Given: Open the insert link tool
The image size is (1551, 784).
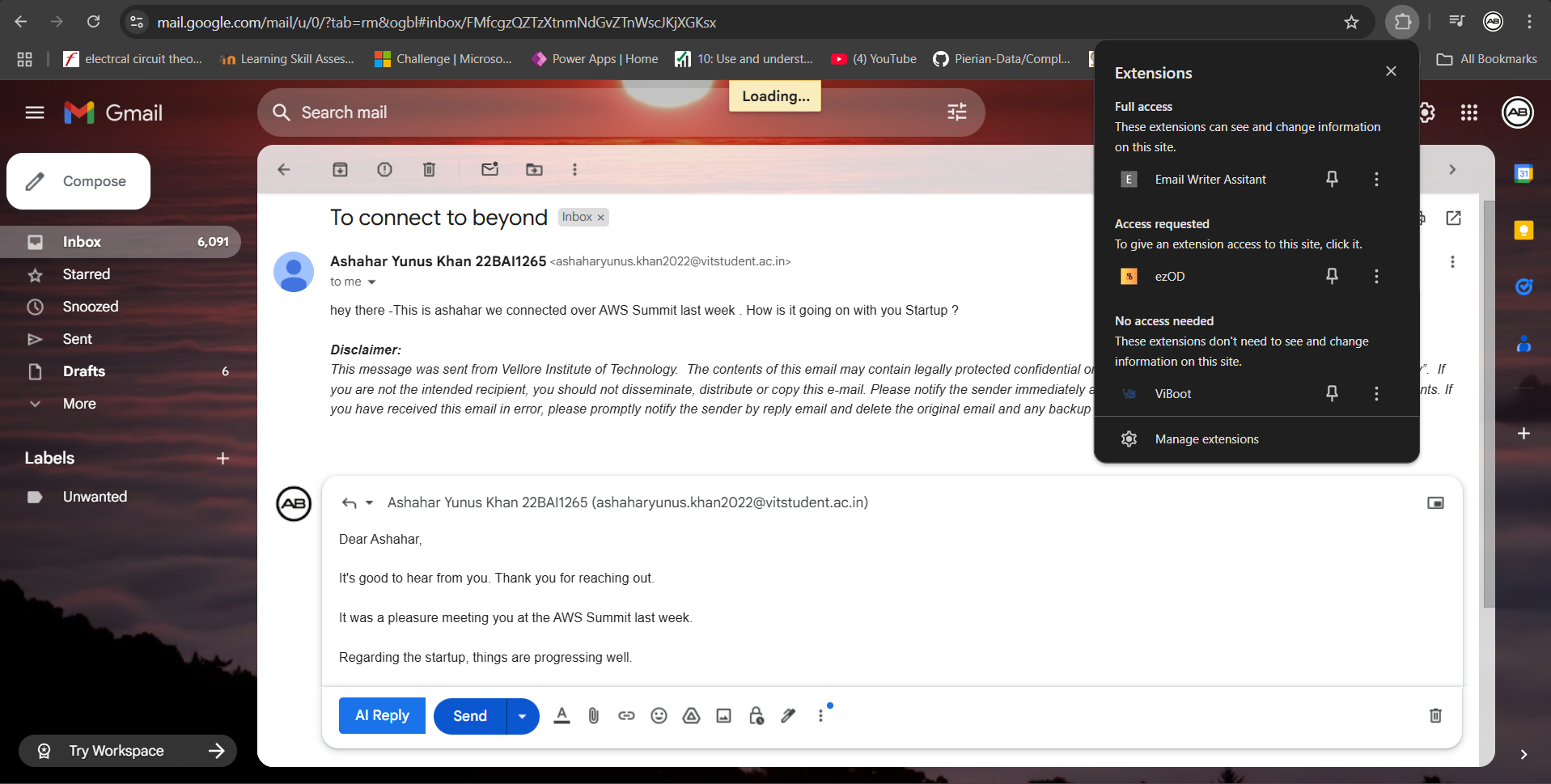Looking at the screenshot, I should [626, 716].
